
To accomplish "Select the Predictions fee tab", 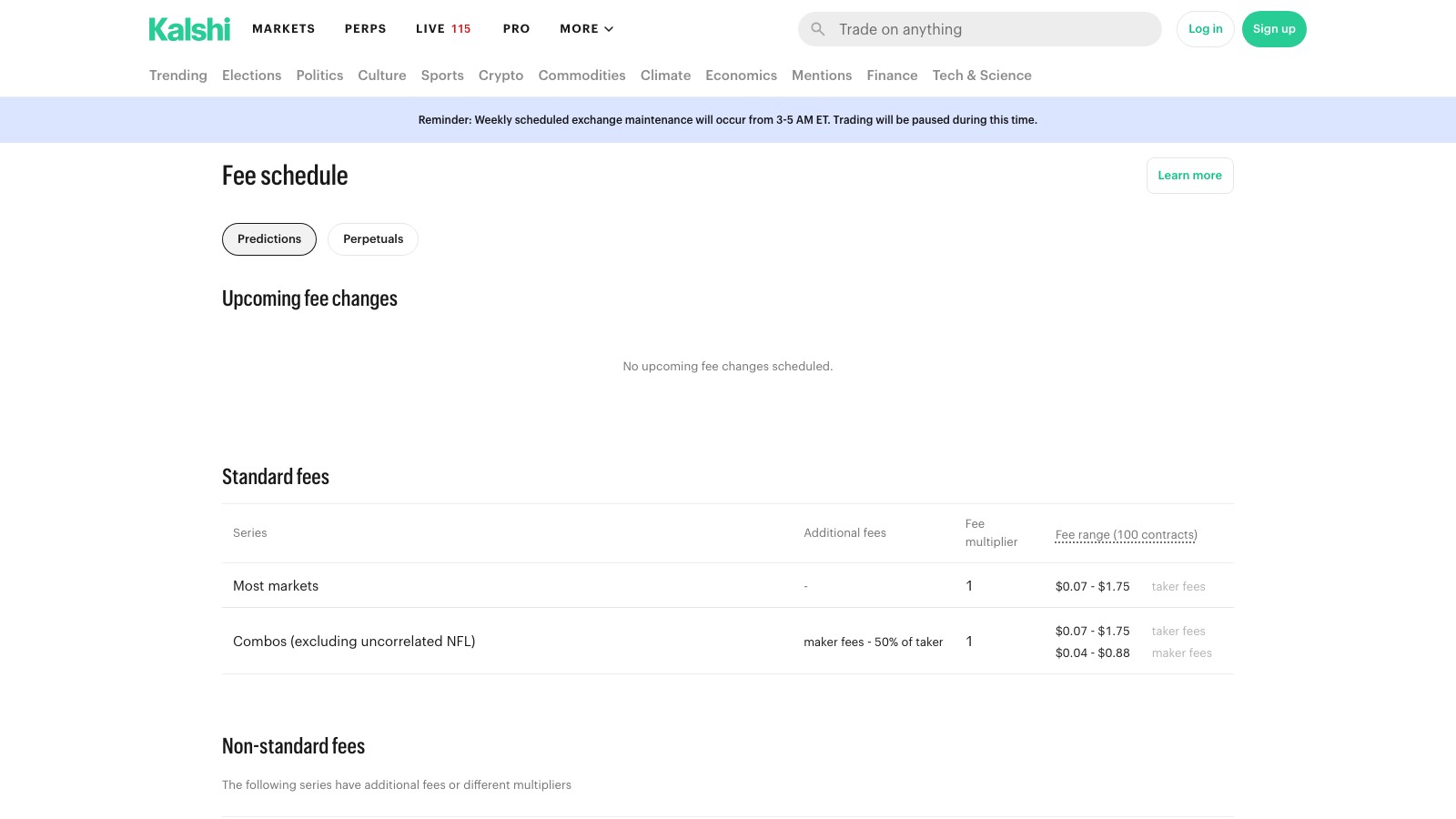I will (x=269, y=239).
